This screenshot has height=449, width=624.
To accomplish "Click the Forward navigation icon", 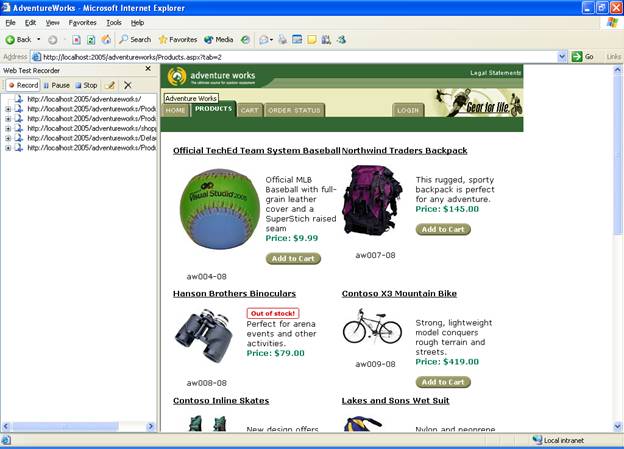I will [53, 39].
